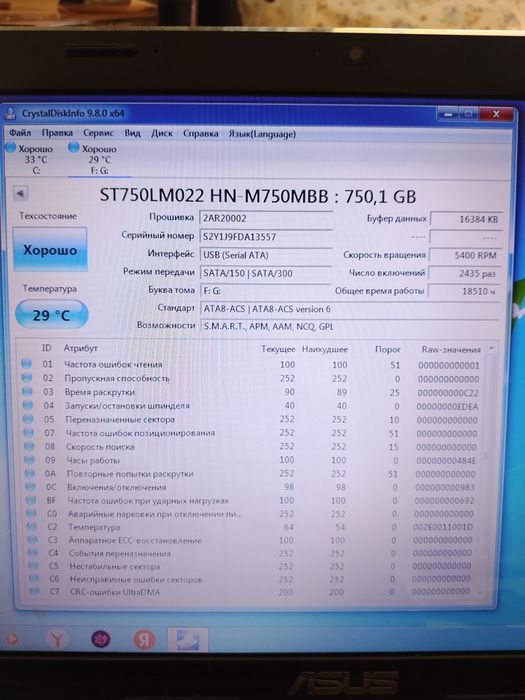Select the Включения/отключения row
The height and width of the screenshot is (700, 525).
(251, 487)
